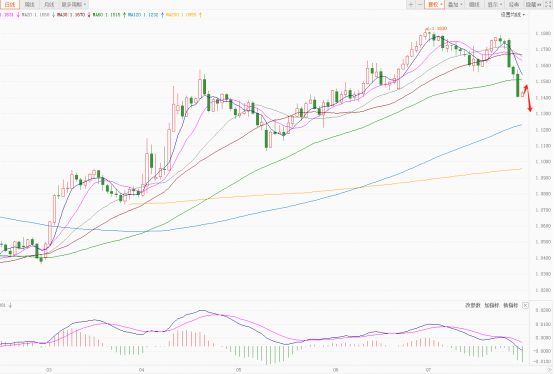Zoom out the chart with minus icon
Screen dimensions: 554x374
(420, 5)
